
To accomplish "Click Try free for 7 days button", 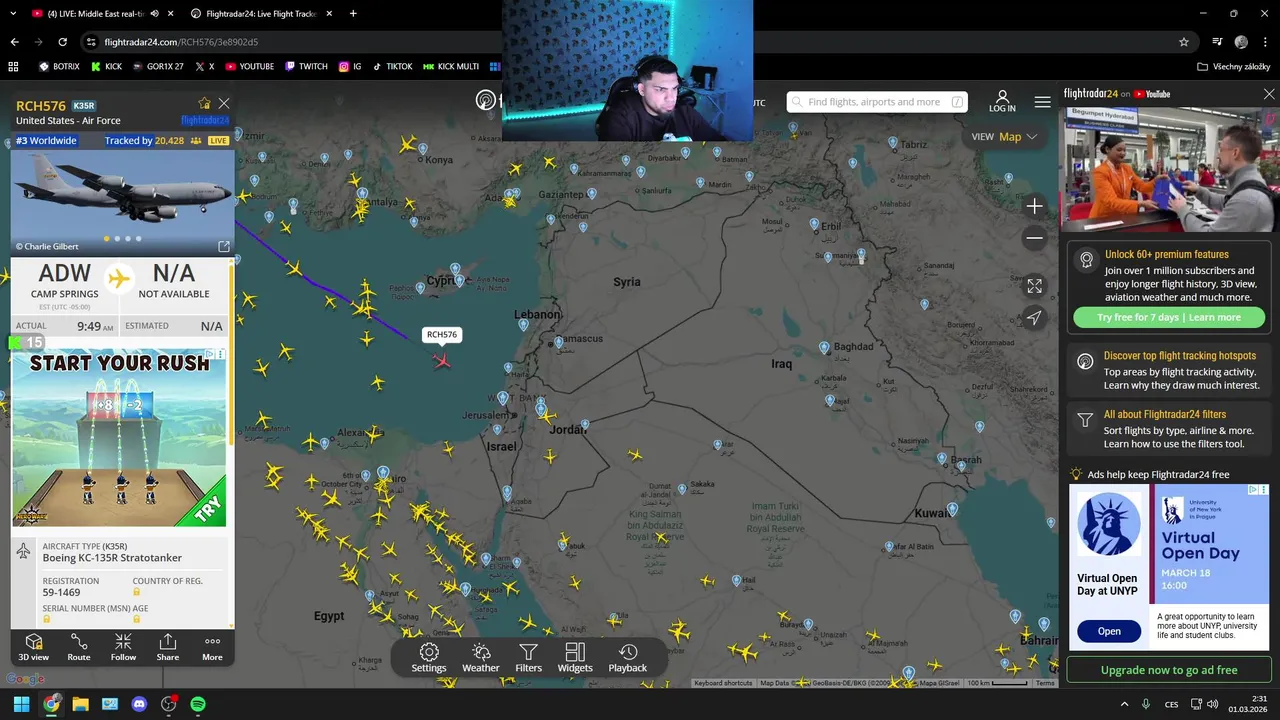I will [1169, 317].
